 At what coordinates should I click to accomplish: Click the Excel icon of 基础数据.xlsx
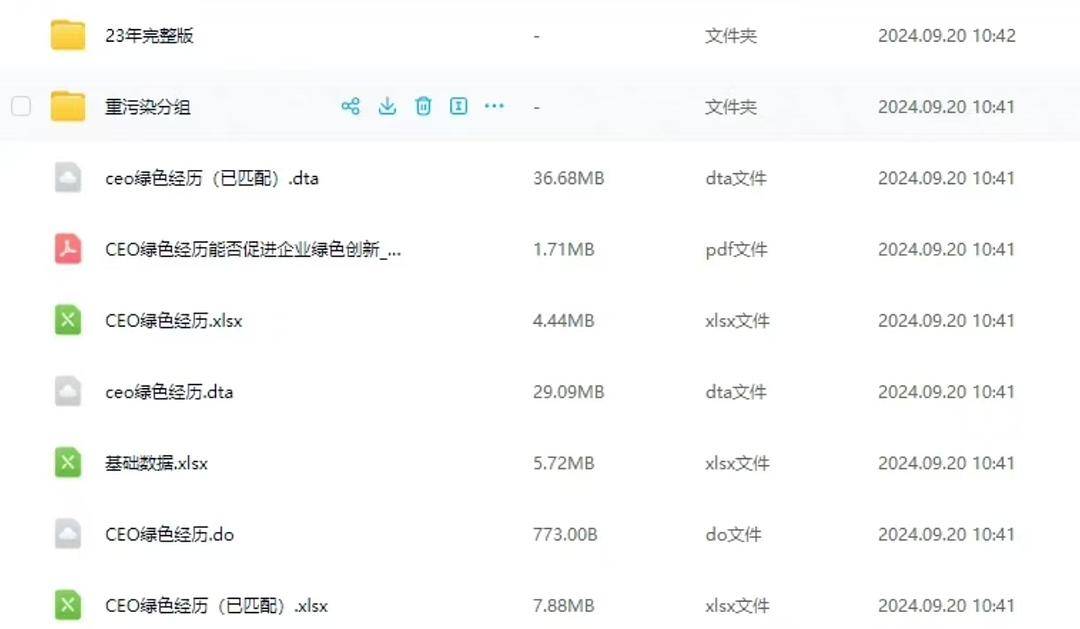67,463
